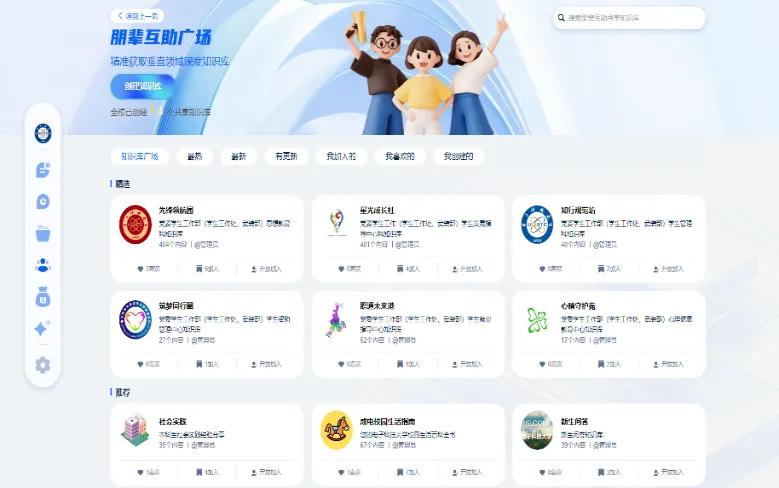The height and width of the screenshot is (488, 779).
Task: Switch to the 最热 filter tab
Action: [194, 156]
